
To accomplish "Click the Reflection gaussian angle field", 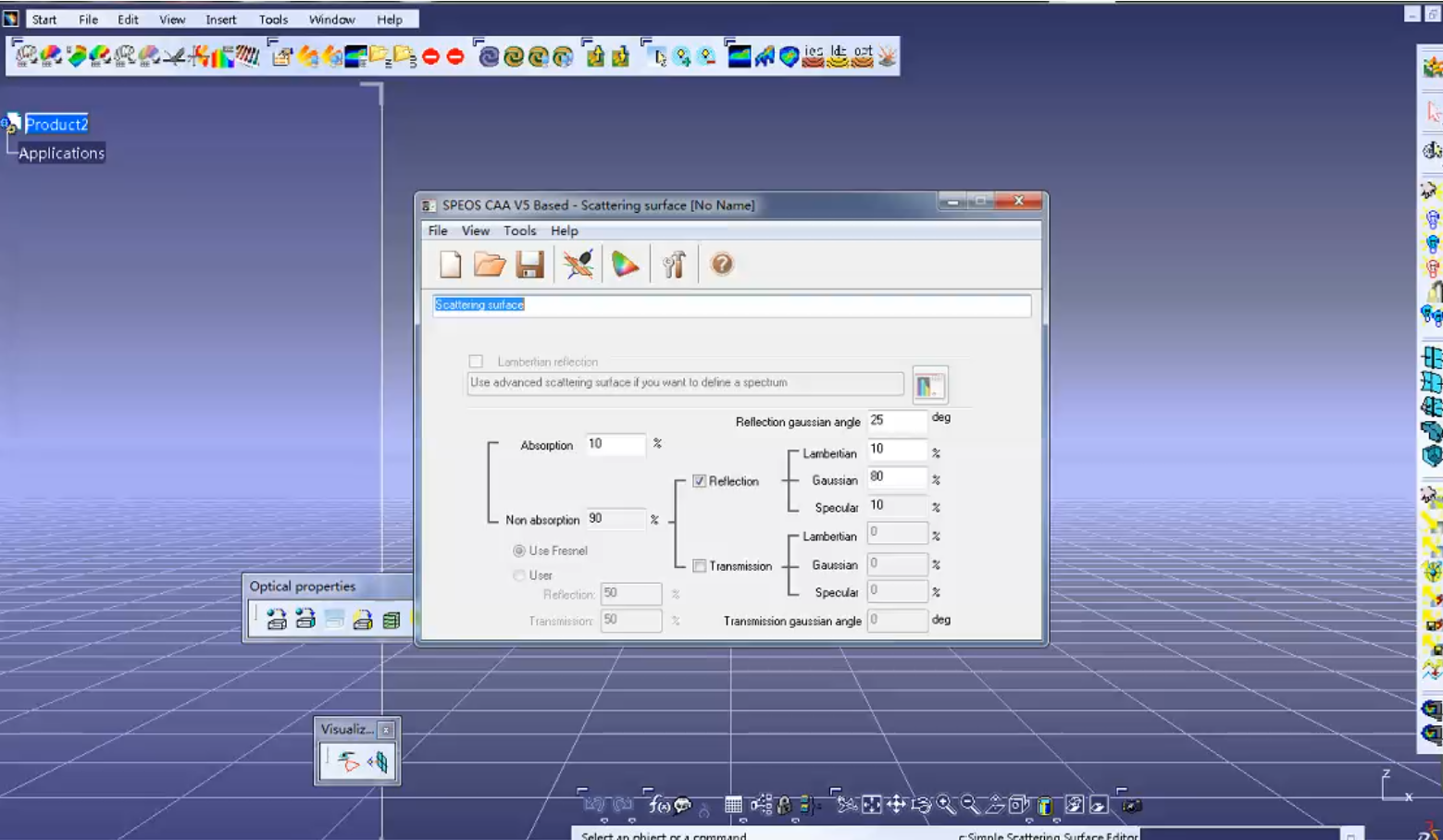I will tap(896, 421).
